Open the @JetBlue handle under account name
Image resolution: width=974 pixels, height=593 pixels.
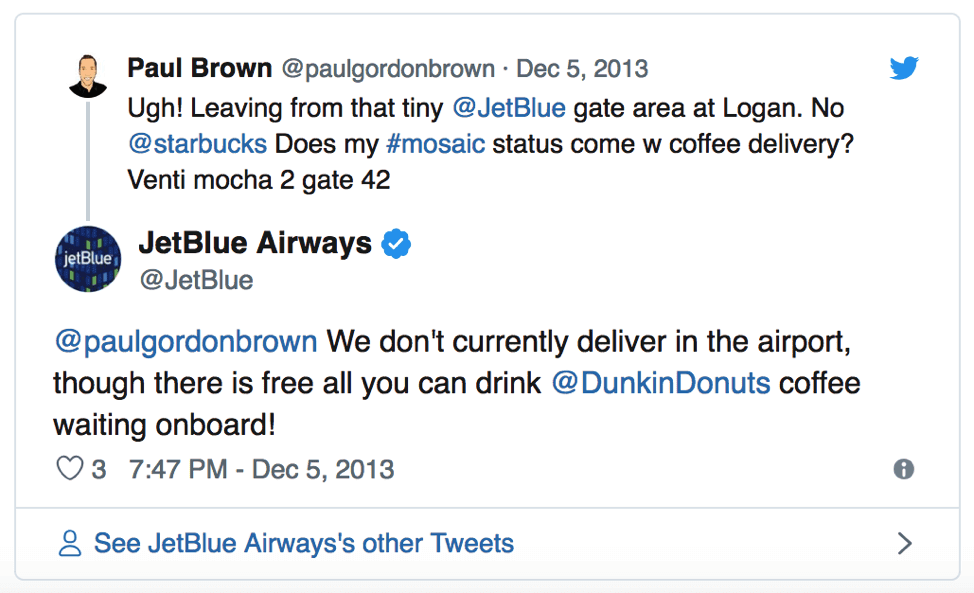tap(196, 280)
